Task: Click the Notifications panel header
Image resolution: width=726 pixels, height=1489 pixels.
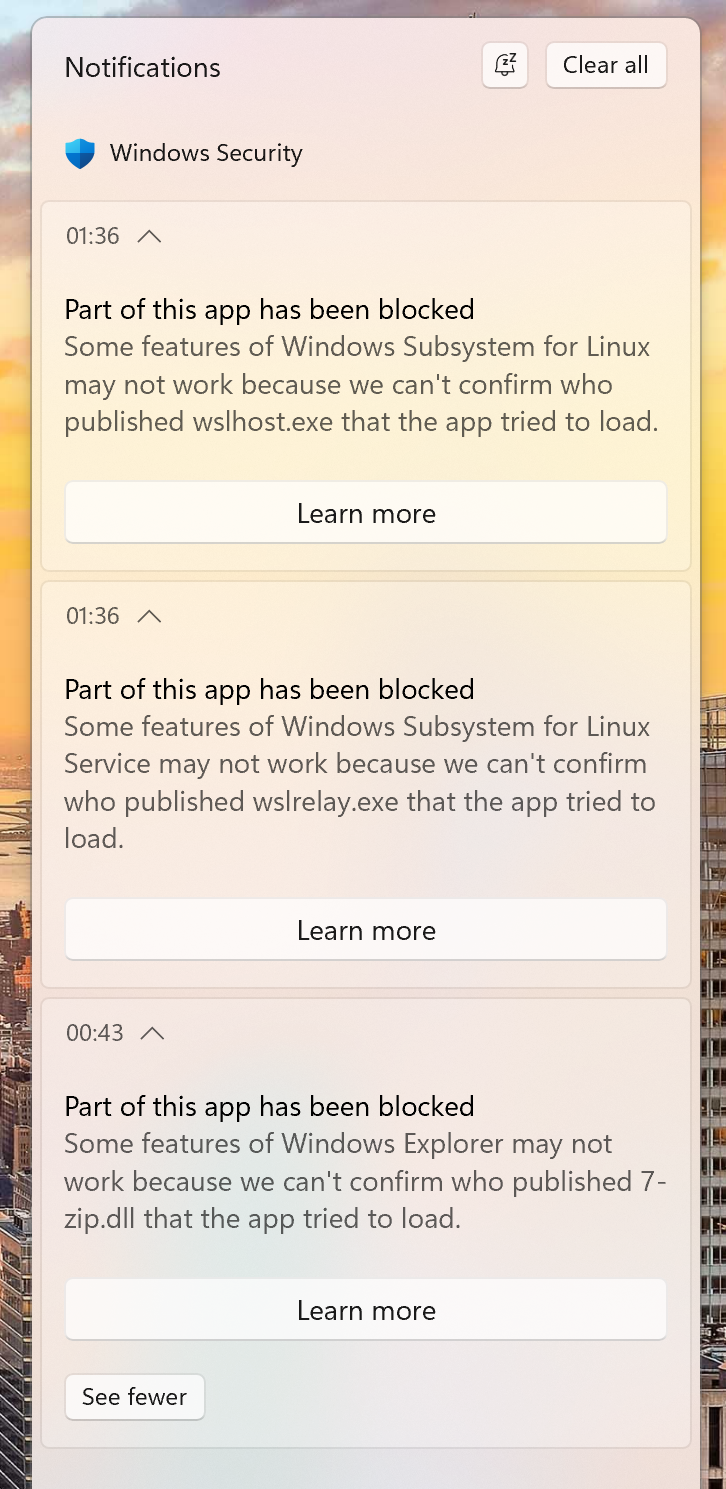Action: coord(142,67)
